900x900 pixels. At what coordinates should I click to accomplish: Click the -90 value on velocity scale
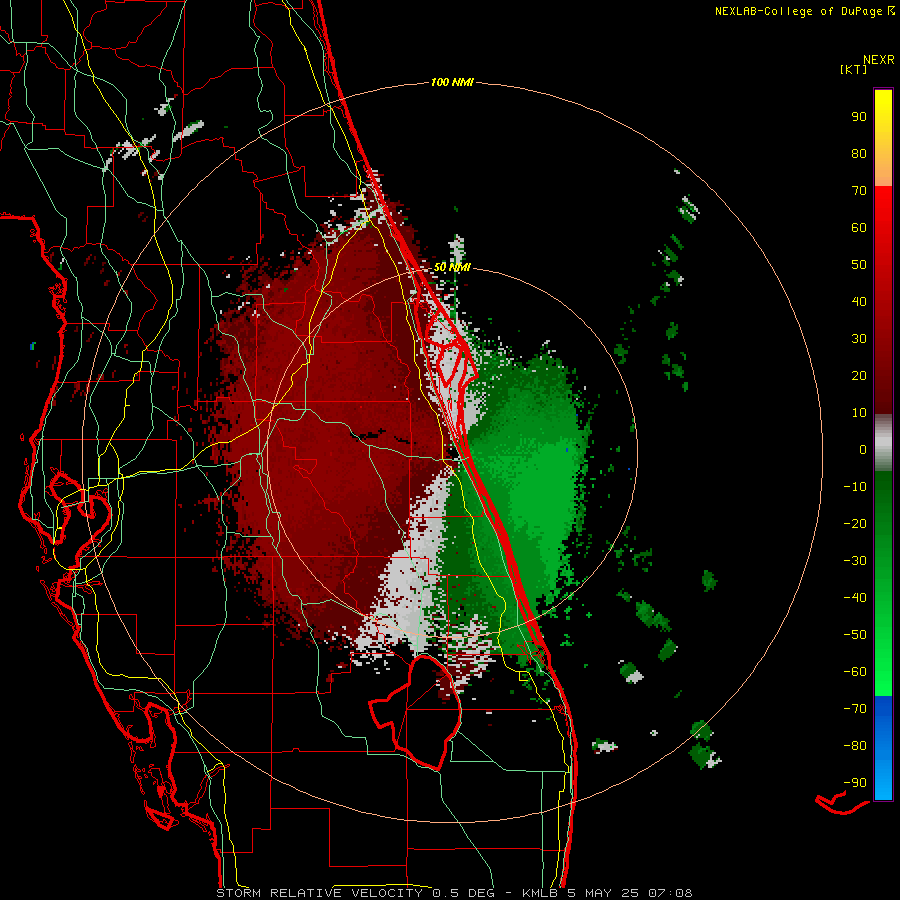click(x=855, y=783)
